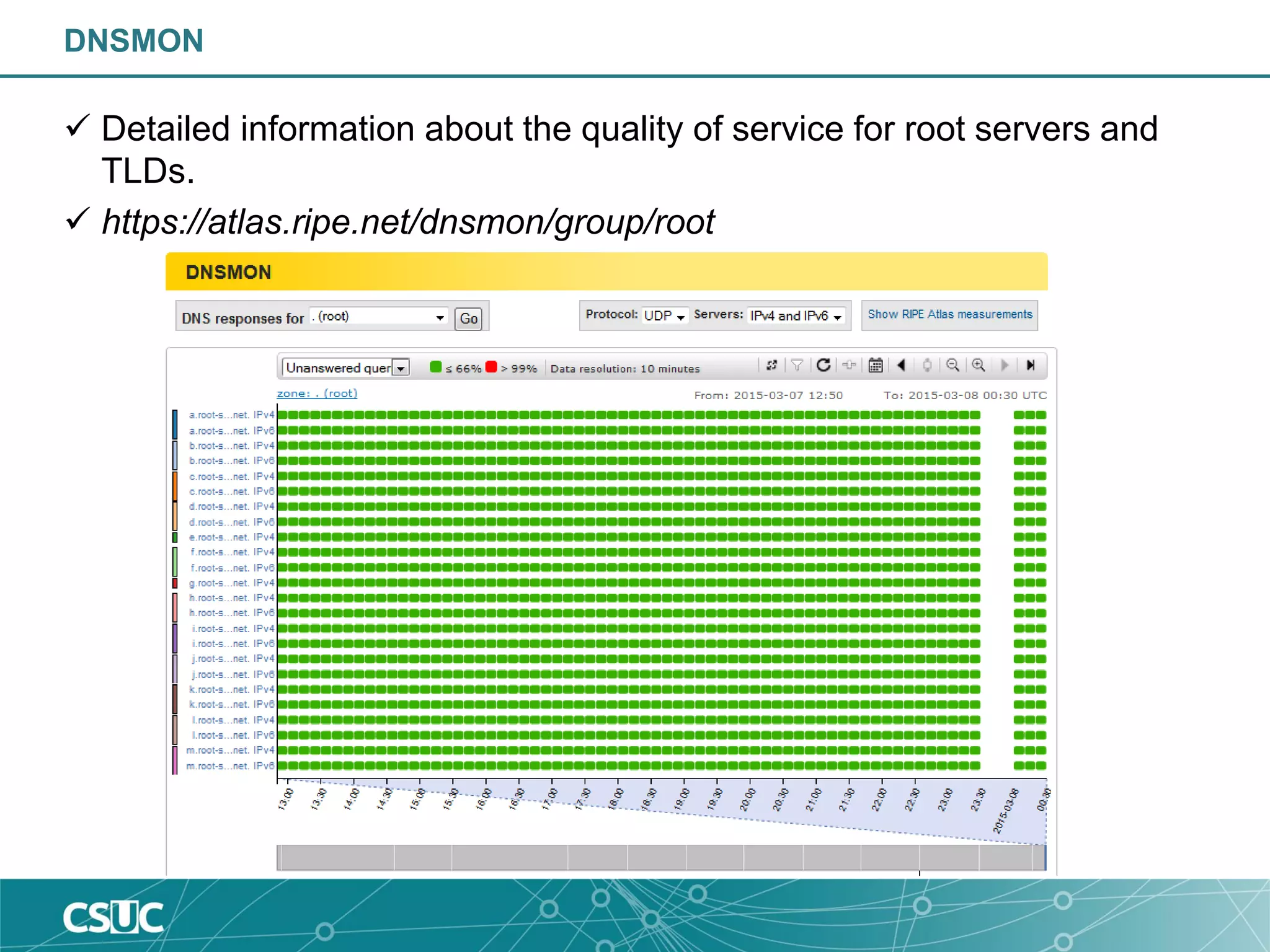Open the Servers IPv4 and IPv6 dropdown
1270x952 pixels.
[x=796, y=315]
